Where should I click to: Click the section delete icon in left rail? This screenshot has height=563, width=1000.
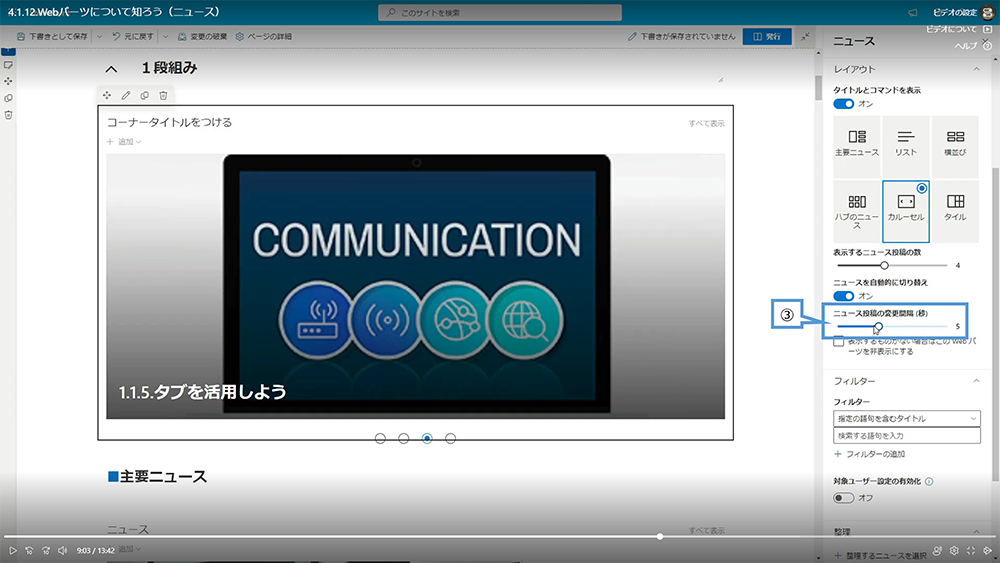[8, 115]
